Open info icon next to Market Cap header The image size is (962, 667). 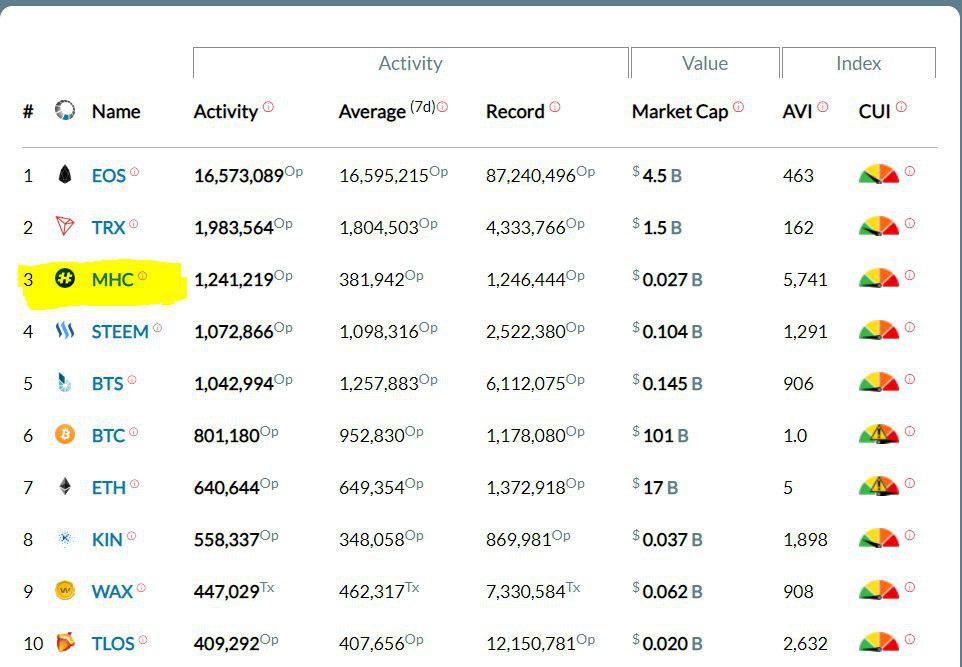pyautogui.click(x=738, y=107)
